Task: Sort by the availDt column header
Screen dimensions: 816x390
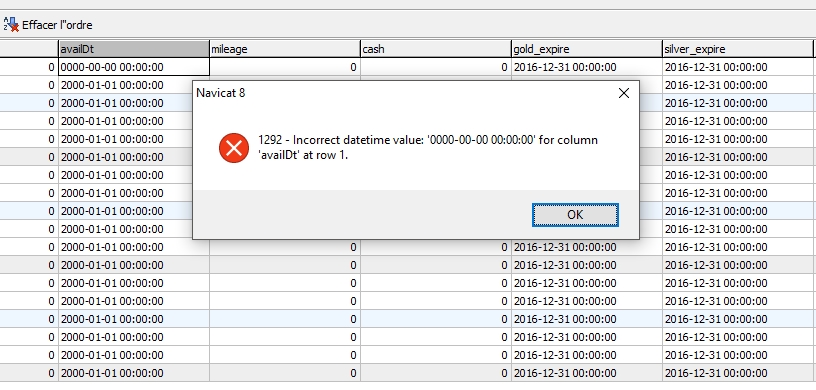Action: point(134,49)
